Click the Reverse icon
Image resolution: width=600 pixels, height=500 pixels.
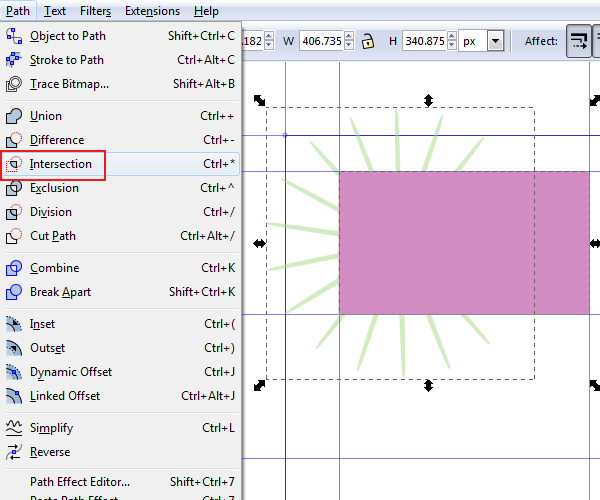point(14,452)
